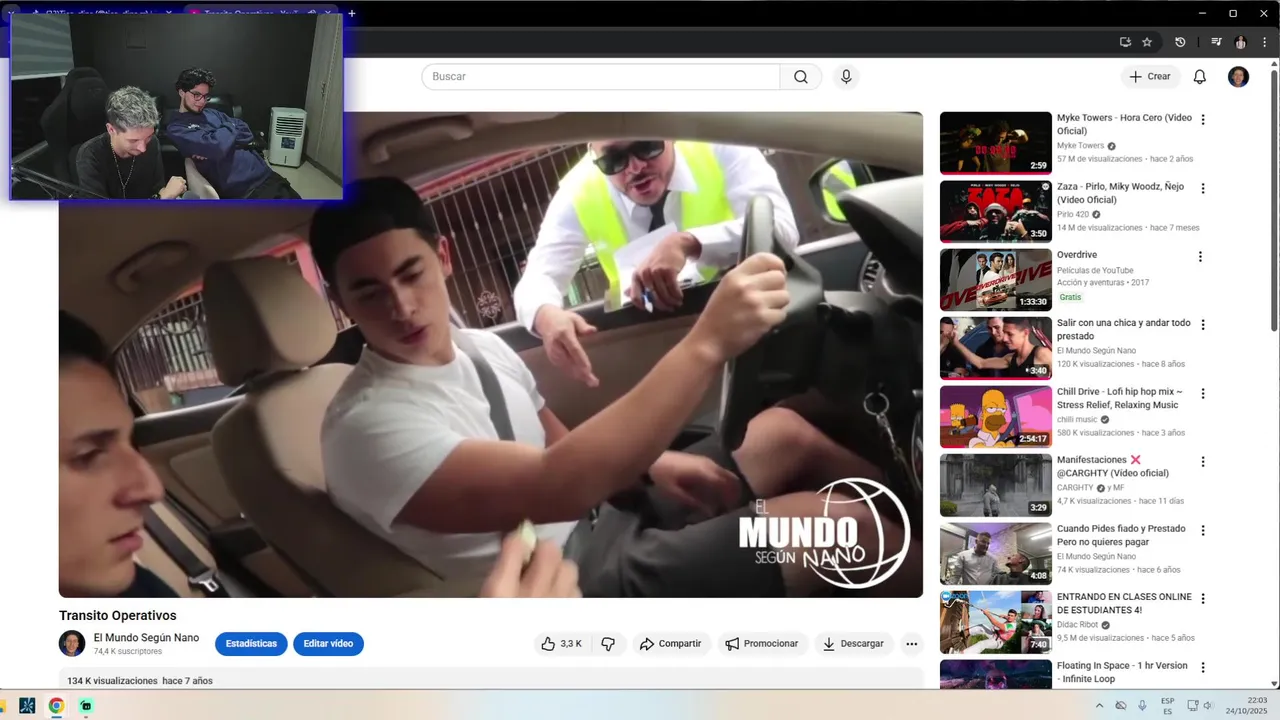The width and height of the screenshot is (1280, 720).
Task: Like the video with 3,3 K
Action: [x=560, y=644]
